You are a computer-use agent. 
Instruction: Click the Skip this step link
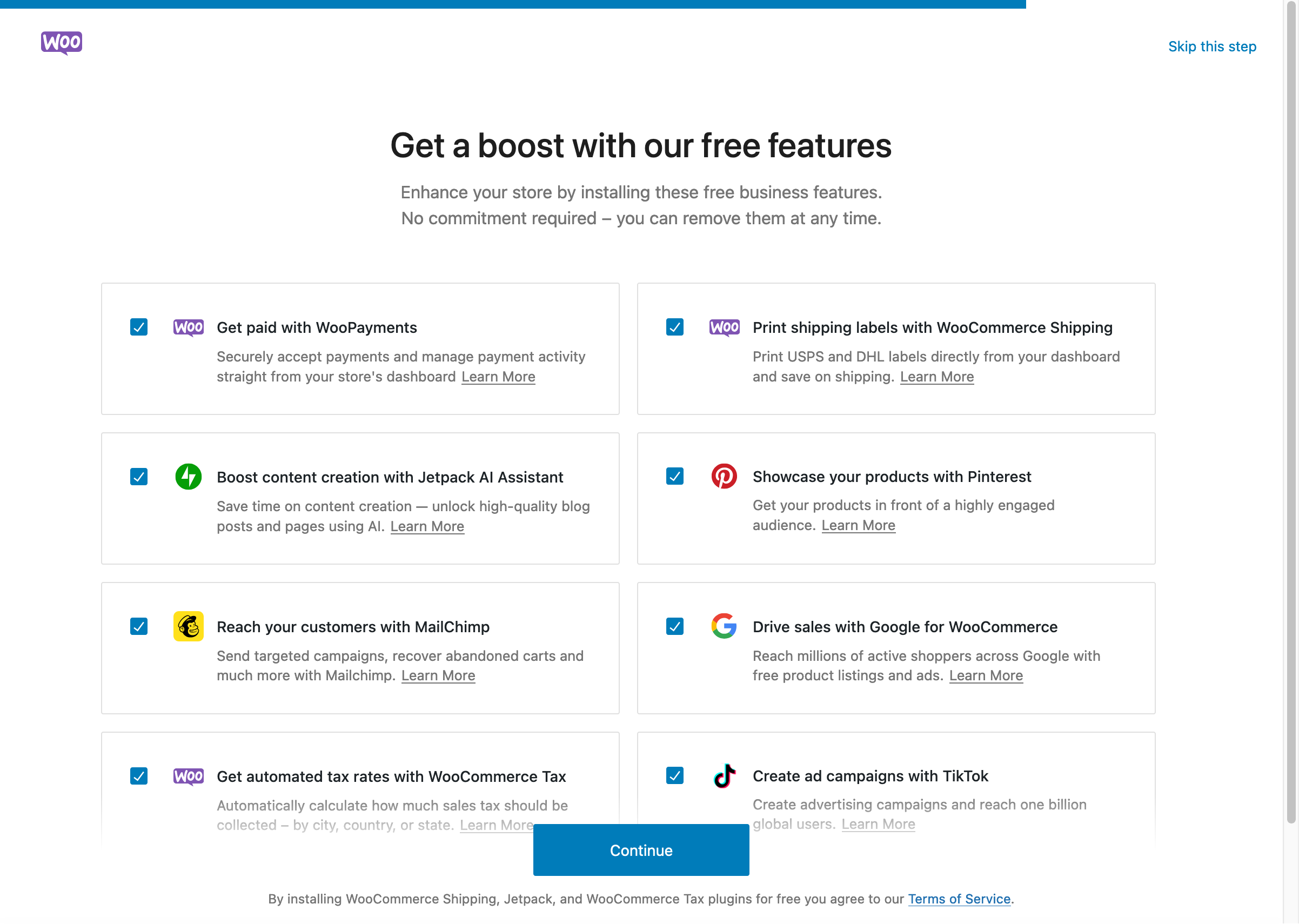click(1212, 46)
